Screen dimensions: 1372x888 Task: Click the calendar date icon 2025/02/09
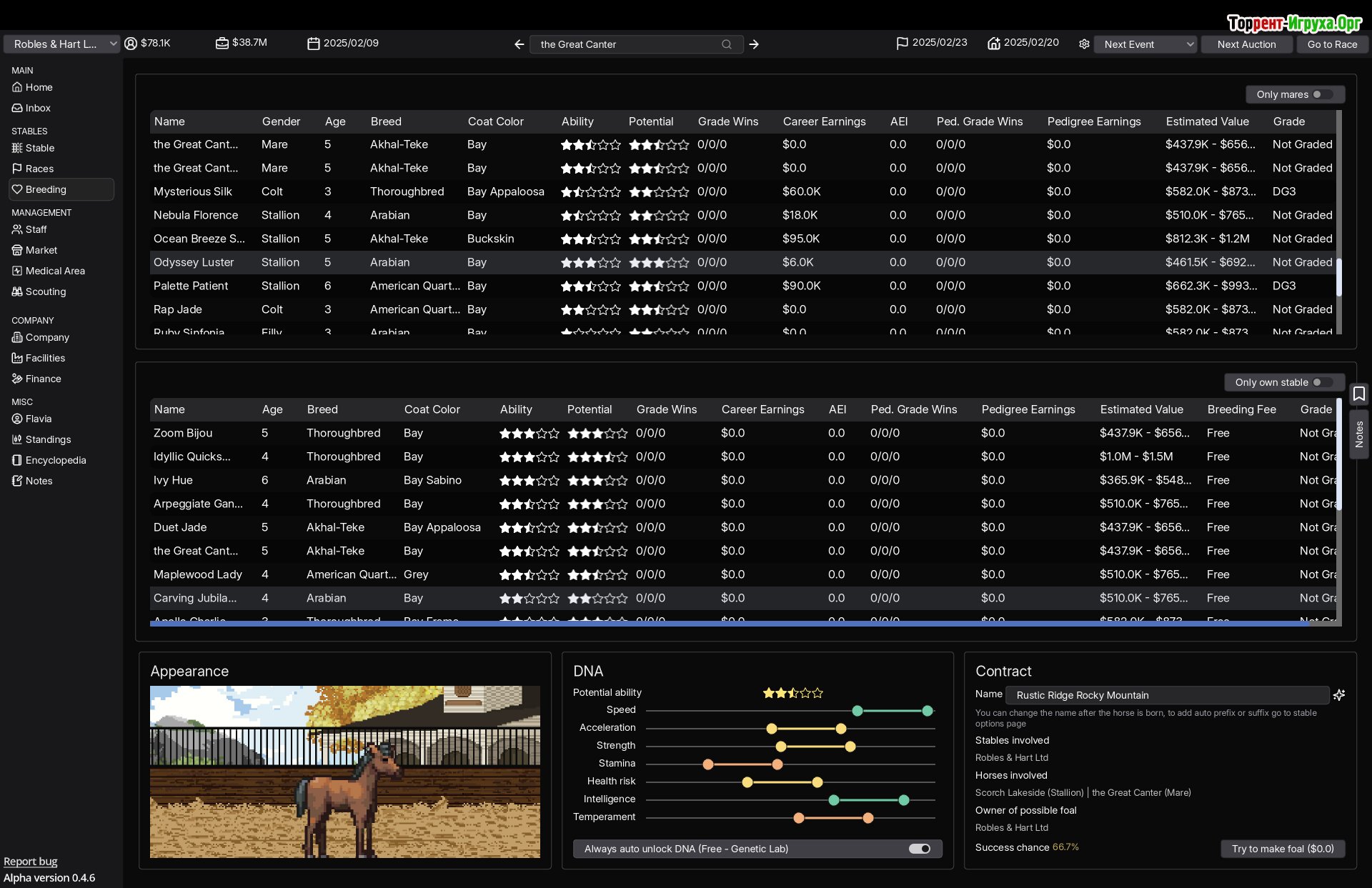313,44
